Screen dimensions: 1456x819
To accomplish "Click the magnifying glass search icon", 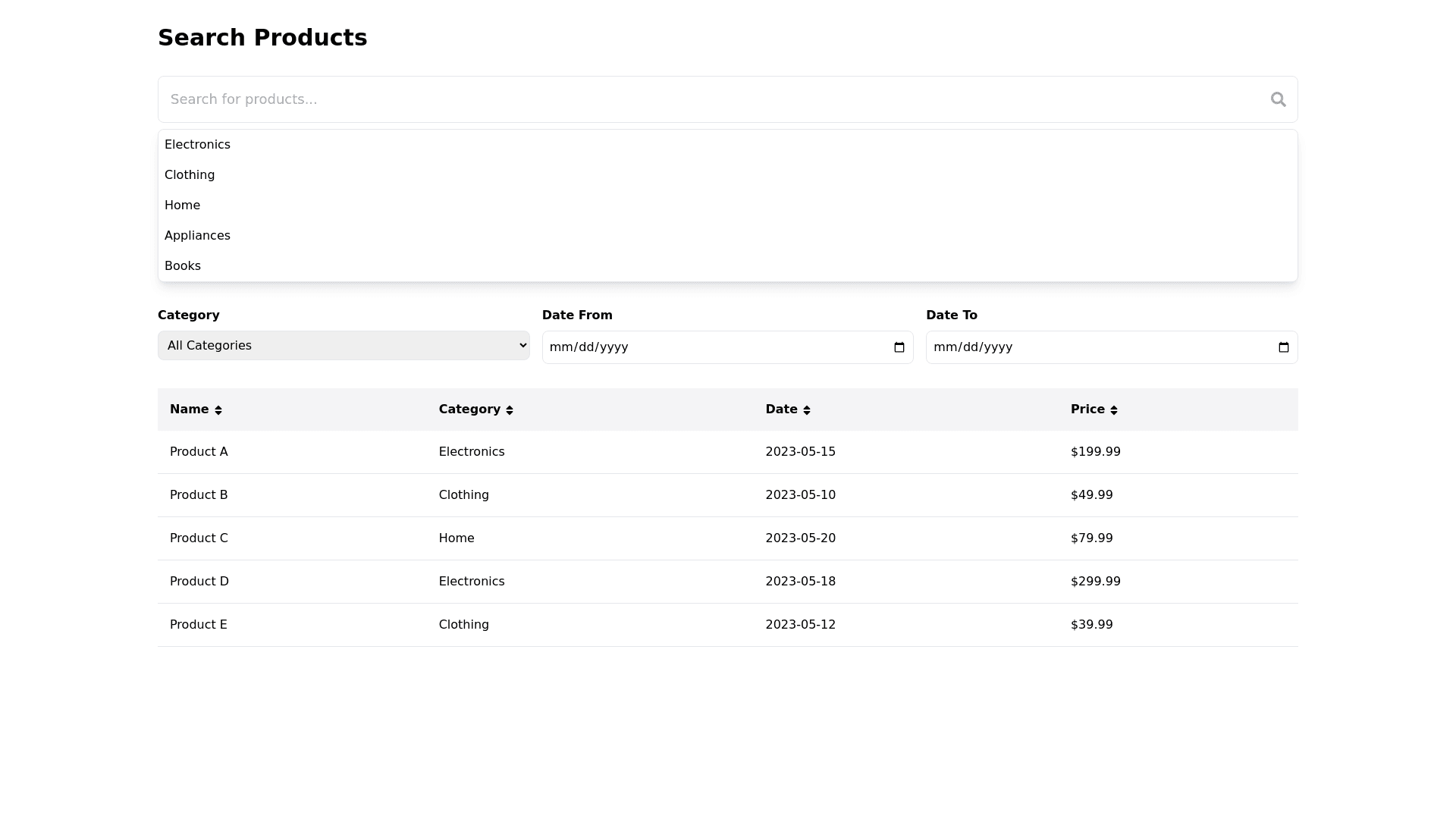I will pyautogui.click(x=1278, y=99).
